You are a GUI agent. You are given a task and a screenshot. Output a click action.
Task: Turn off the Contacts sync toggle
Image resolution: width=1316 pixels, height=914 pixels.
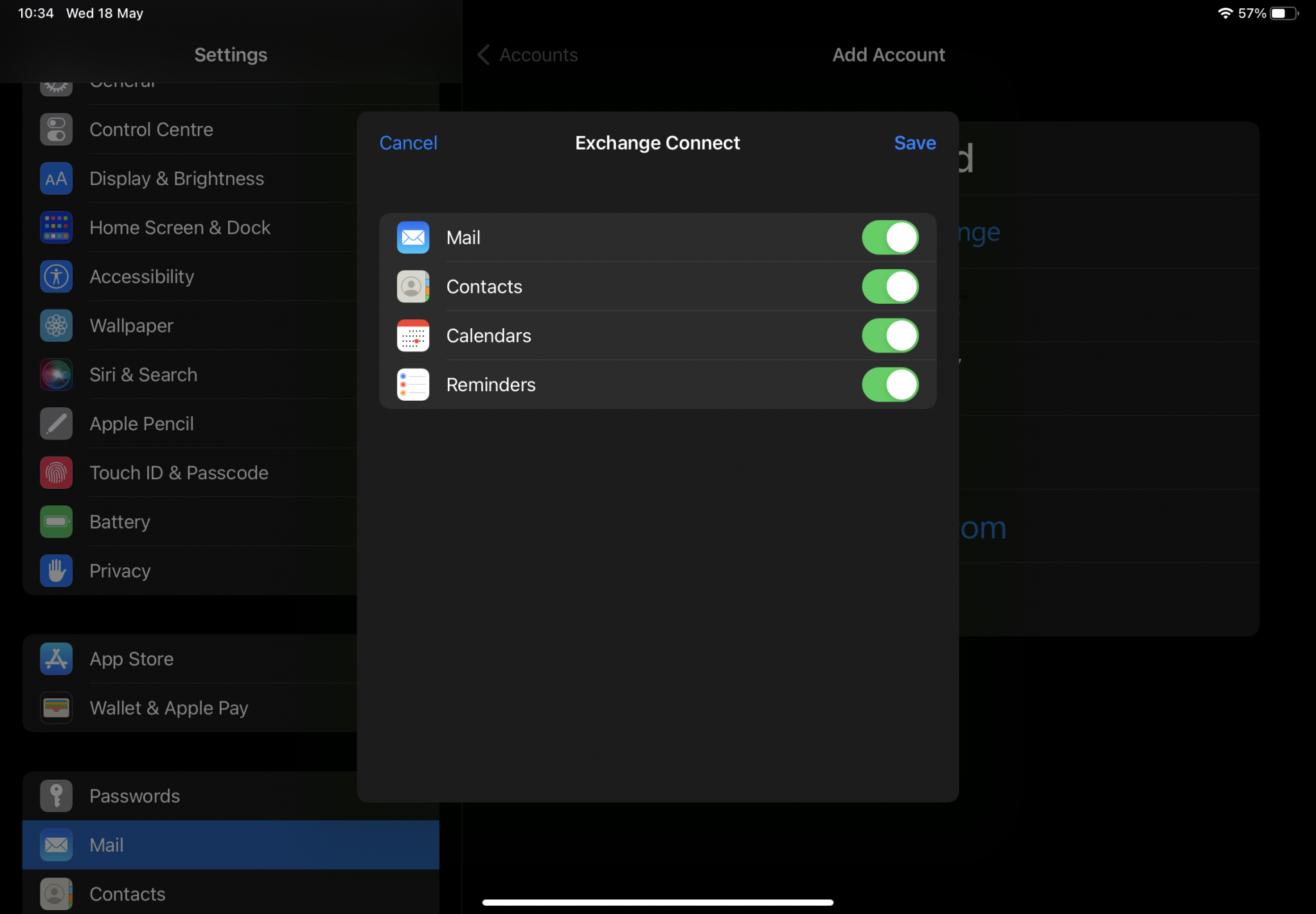891,286
